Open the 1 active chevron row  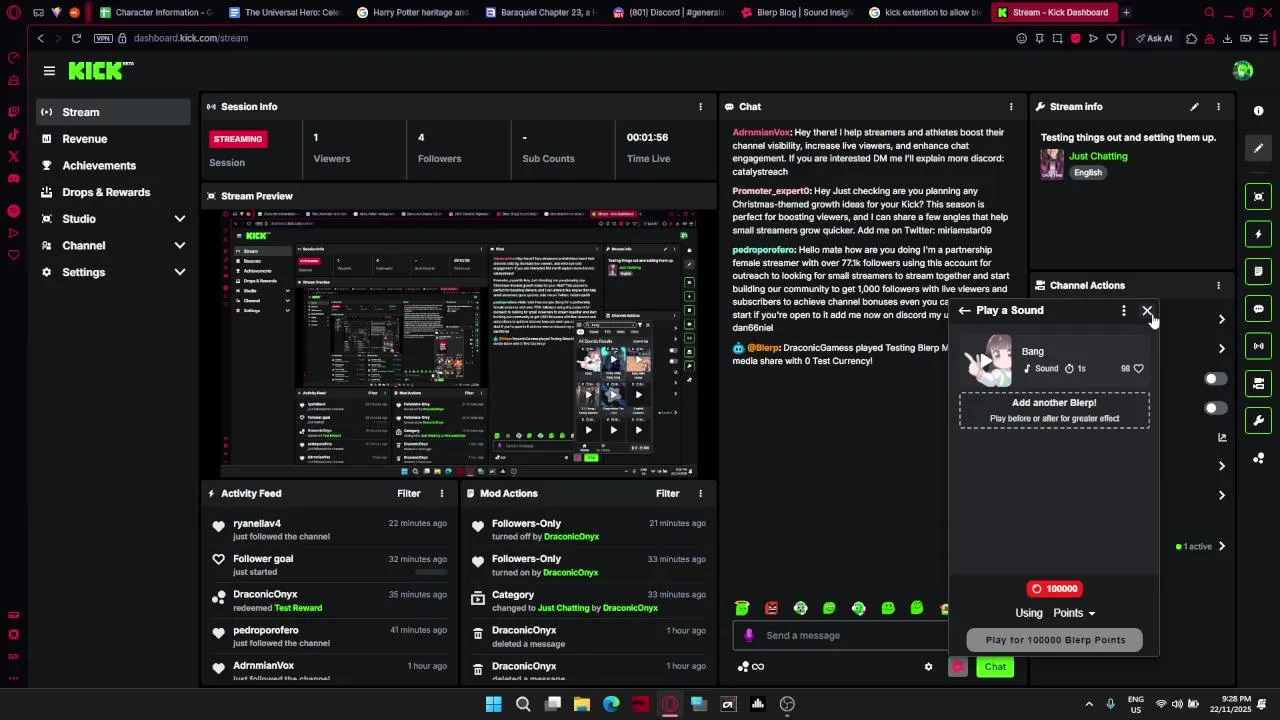tap(1202, 547)
